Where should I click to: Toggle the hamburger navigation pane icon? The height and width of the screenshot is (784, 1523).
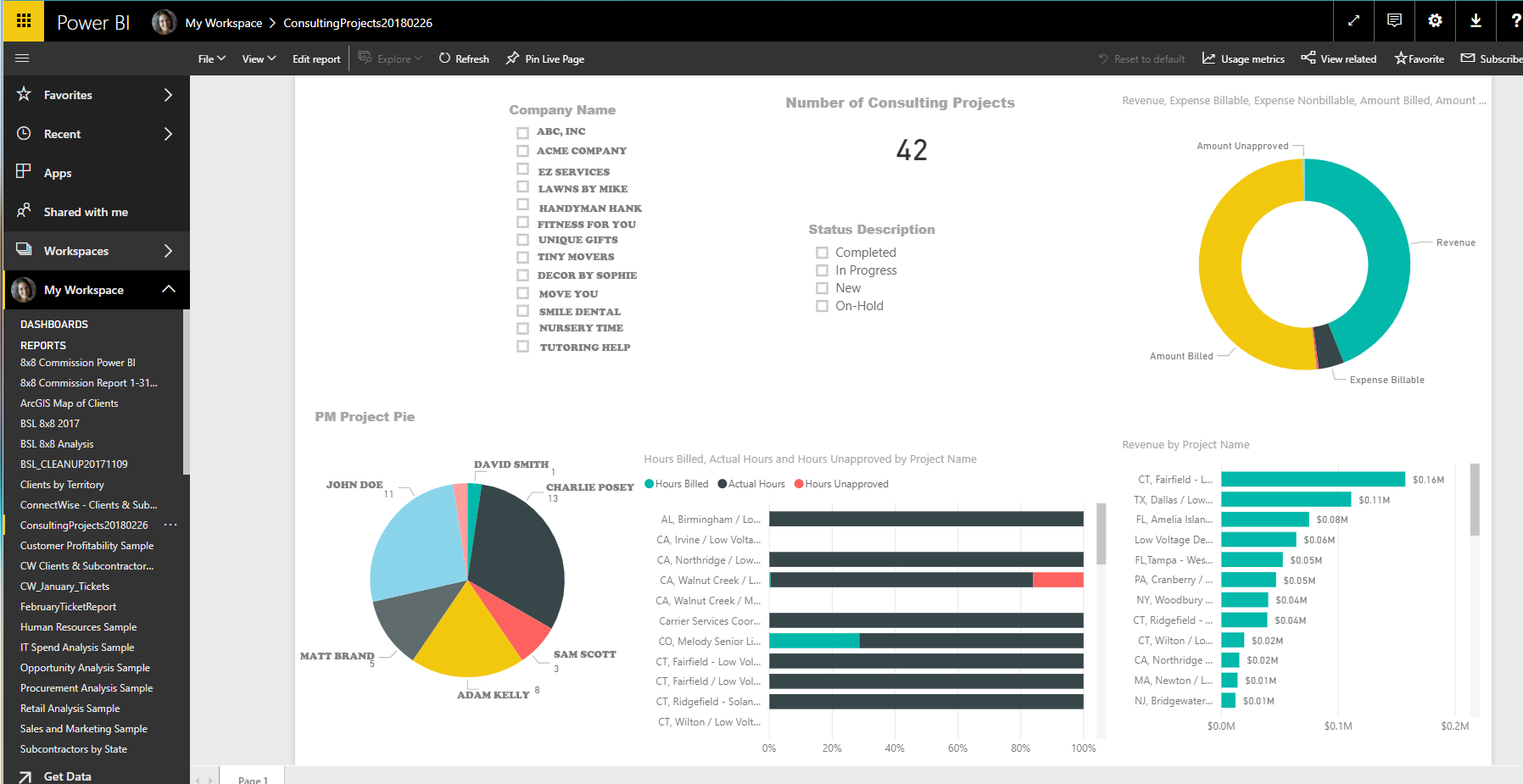click(x=23, y=58)
